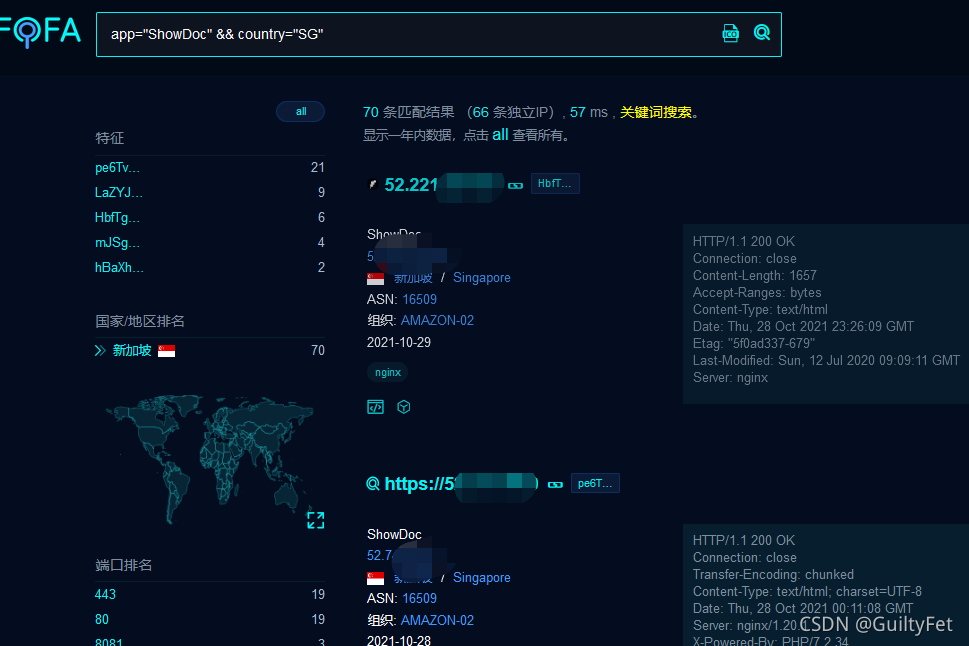Open the icon (ICO) search tool
969x646 pixels.
pos(730,33)
